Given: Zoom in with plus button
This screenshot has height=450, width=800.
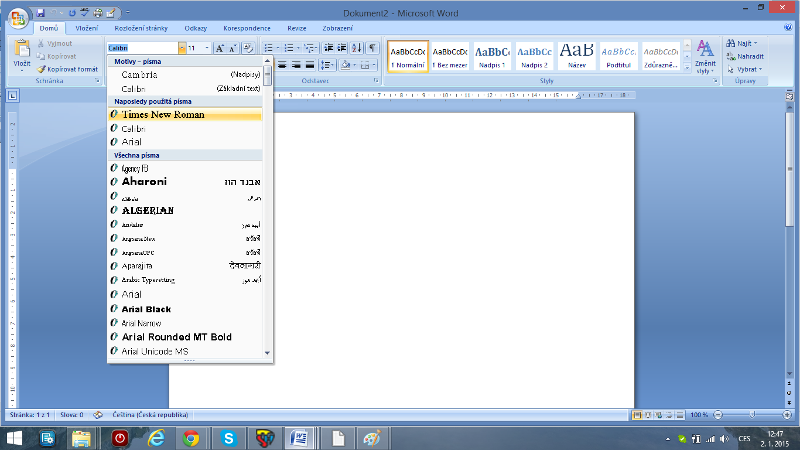Looking at the screenshot, I should 787,415.
